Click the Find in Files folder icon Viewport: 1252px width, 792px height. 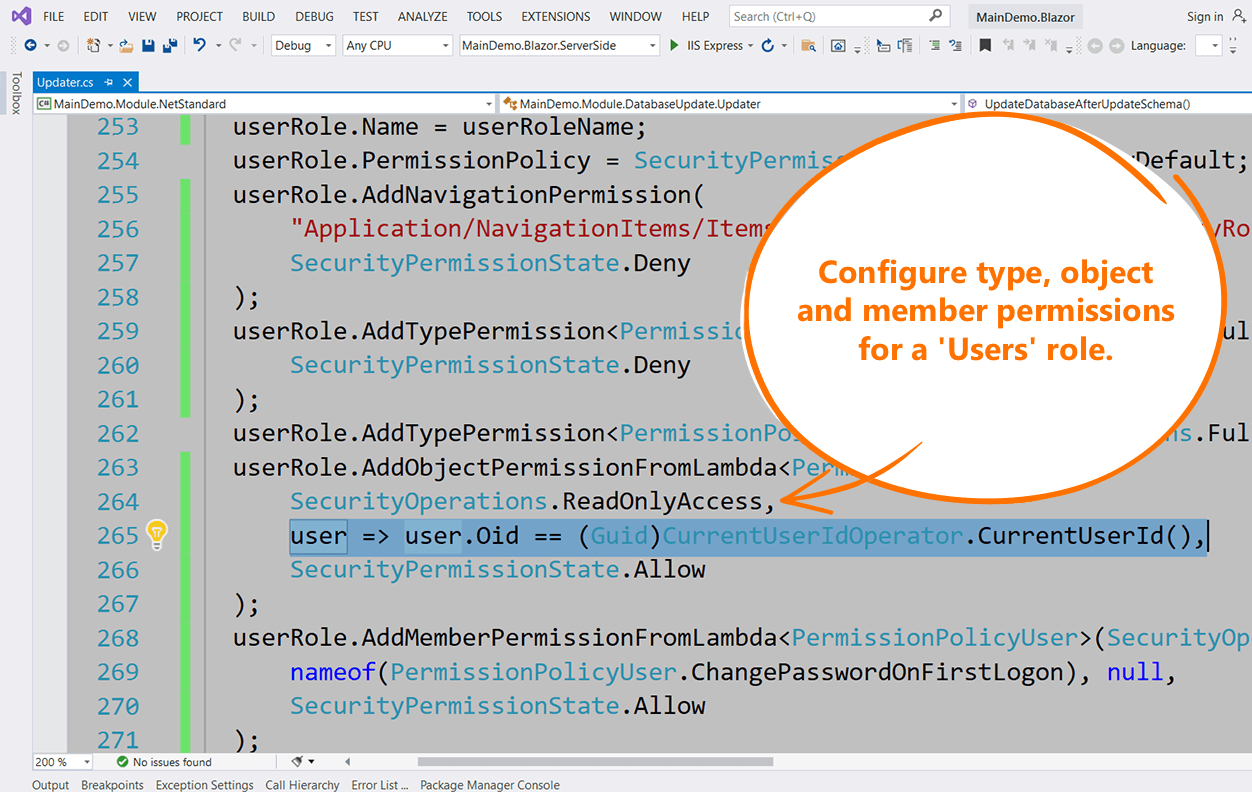click(808, 46)
